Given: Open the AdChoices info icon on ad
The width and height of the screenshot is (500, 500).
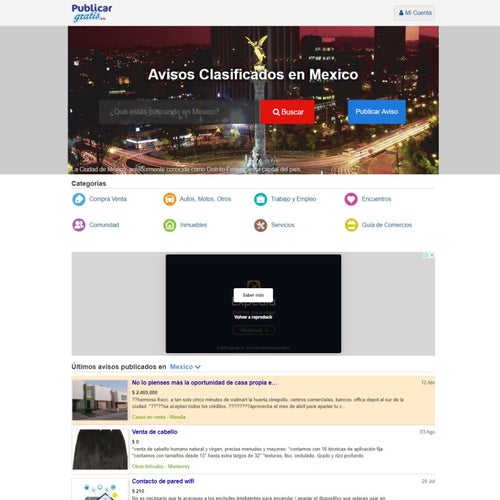Looking at the screenshot, I should [426, 255].
